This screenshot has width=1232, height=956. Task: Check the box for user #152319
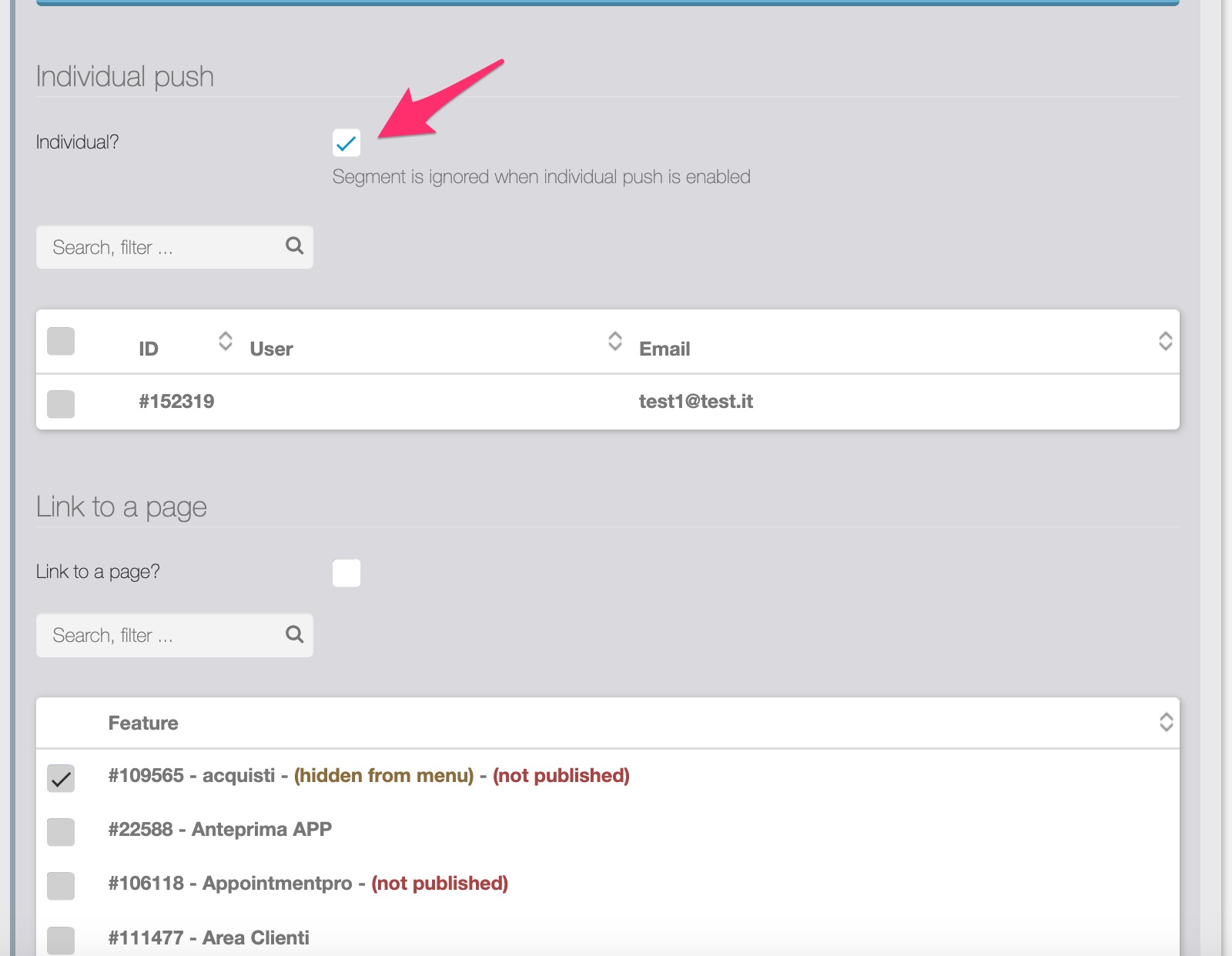(x=61, y=403)
